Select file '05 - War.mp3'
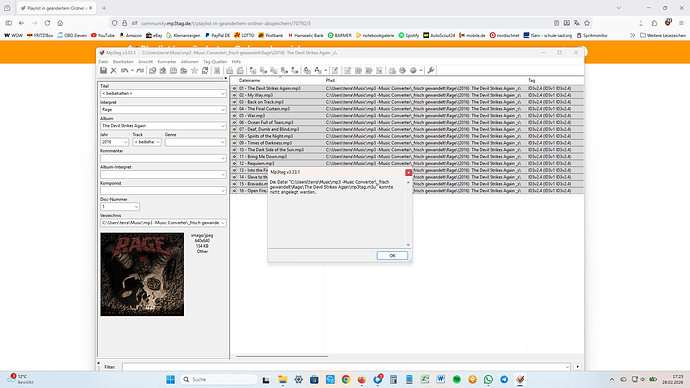 (252, 116)
